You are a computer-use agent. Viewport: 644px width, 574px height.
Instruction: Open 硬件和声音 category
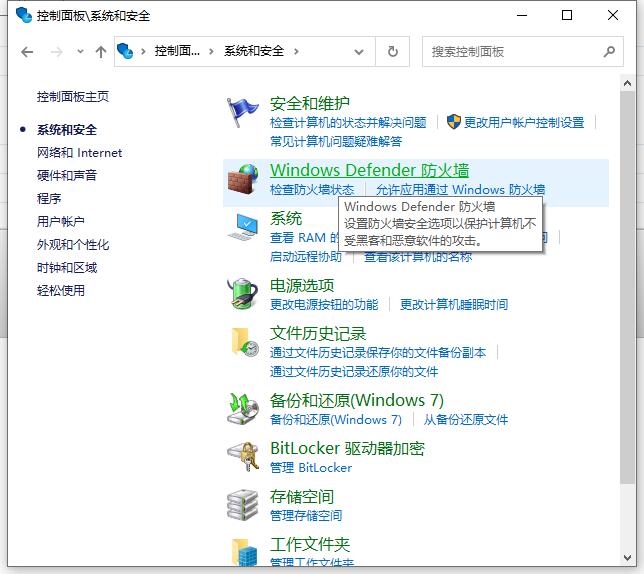tap(67, 176)
